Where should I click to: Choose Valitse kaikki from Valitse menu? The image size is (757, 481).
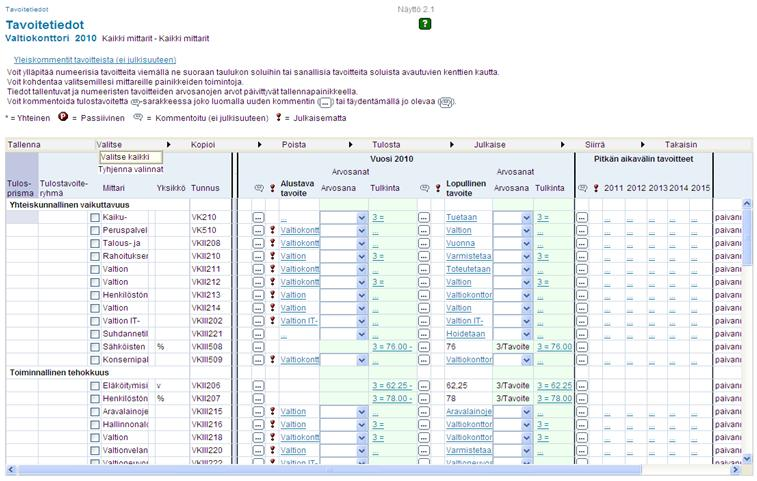[131, 157]
